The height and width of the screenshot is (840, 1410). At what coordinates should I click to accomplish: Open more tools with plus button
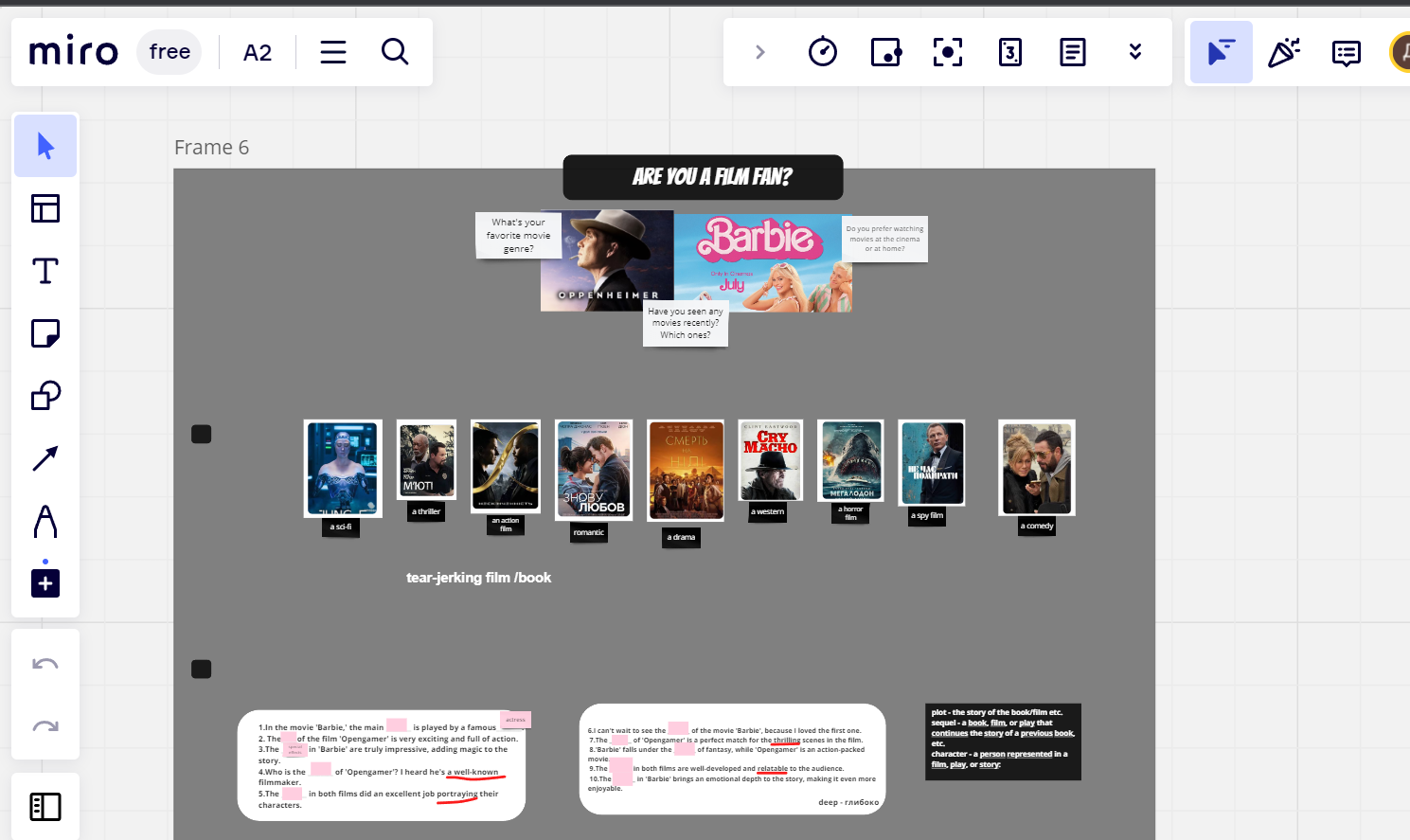pyautogui.click(x=45, y=583)
